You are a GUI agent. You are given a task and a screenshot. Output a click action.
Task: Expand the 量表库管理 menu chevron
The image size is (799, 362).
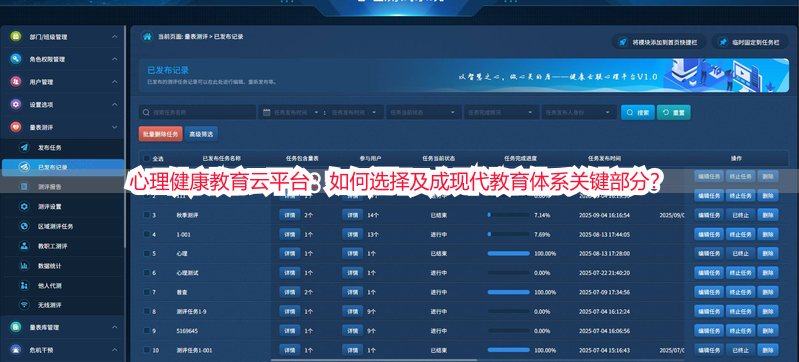pos(115,327)
